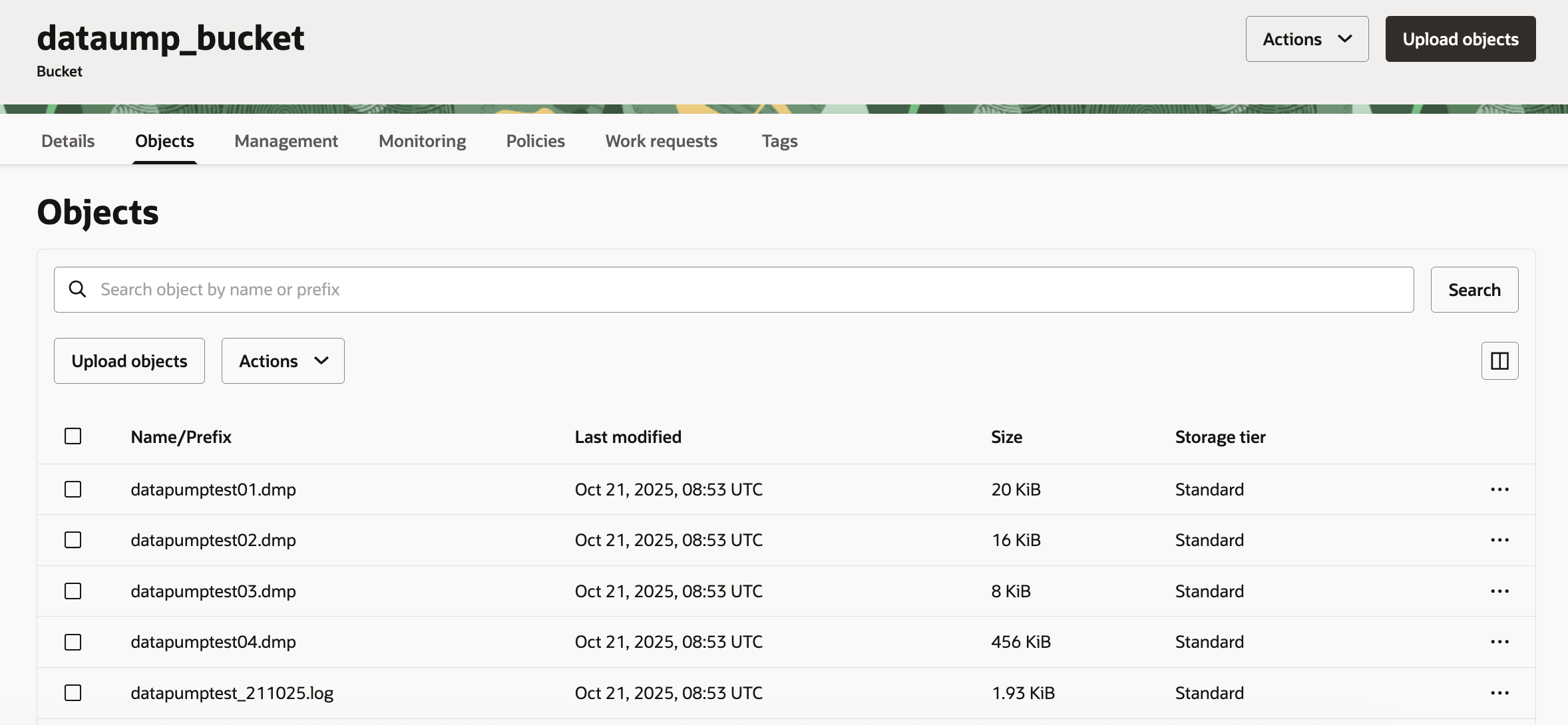Open the three-dot menu for datapumptest_211025.log
Screen dimensions: 1568x725
tap(1499, 693)
